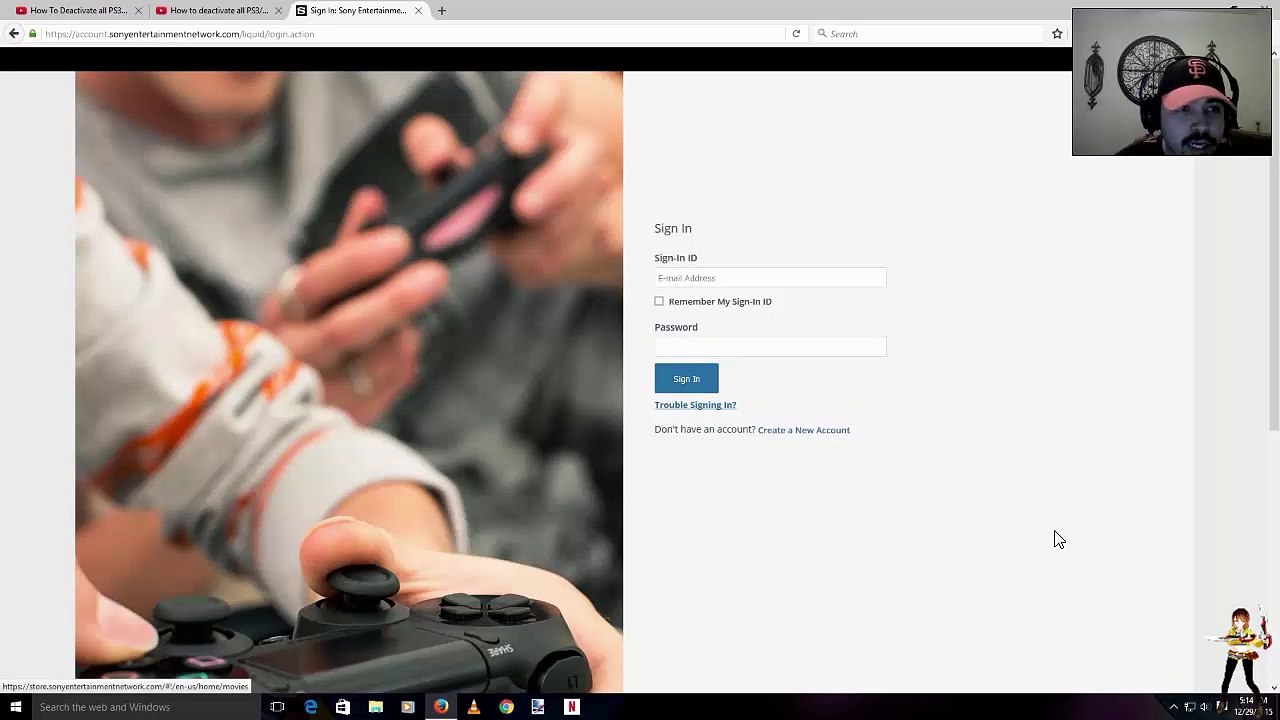Viewport: 1280px width, 720px height.
Task: Click 'Search the web and Windows' box
Action: pos(145,707)
